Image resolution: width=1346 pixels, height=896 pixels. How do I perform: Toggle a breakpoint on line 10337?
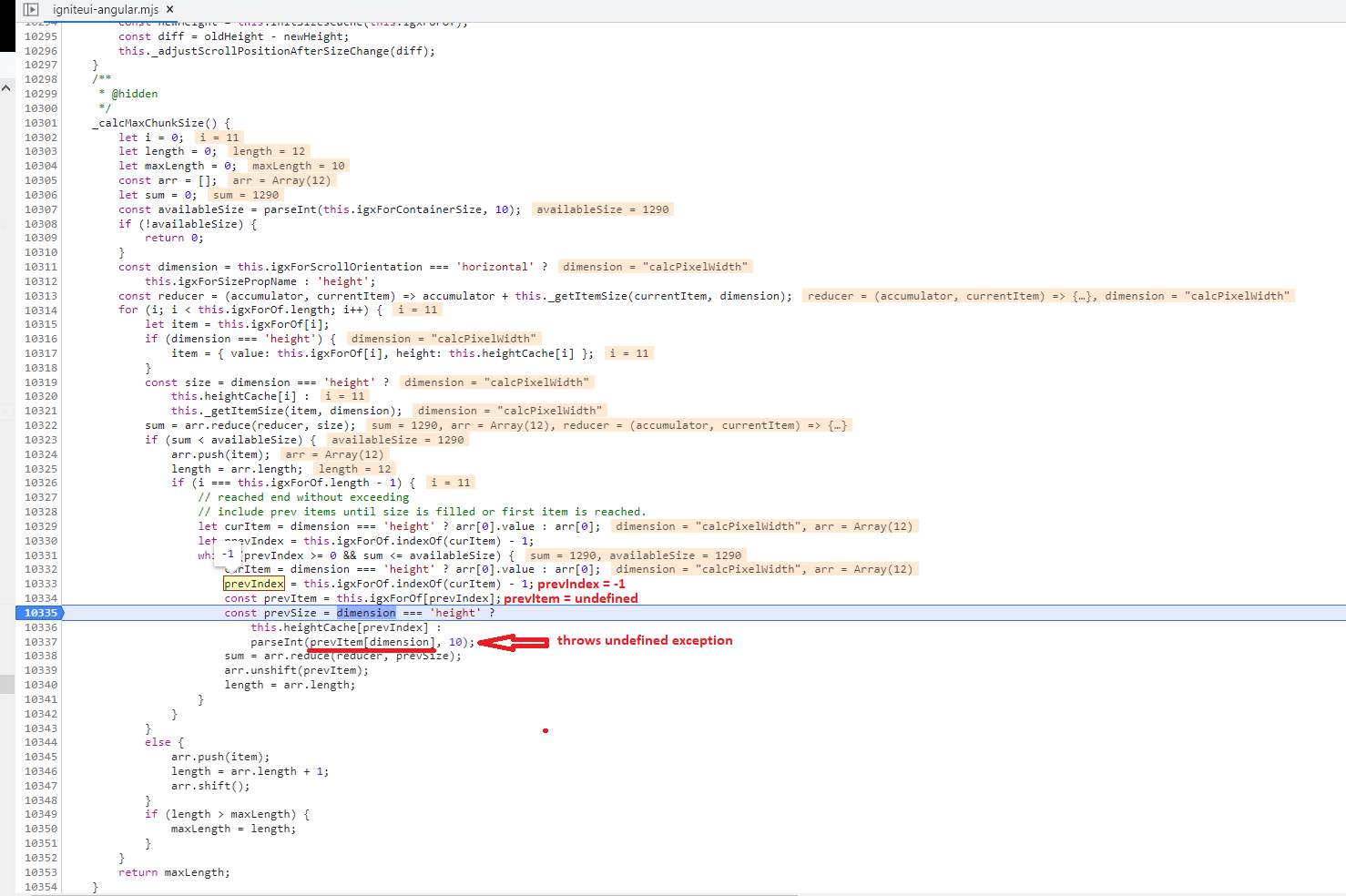click(x=40, y=642)
